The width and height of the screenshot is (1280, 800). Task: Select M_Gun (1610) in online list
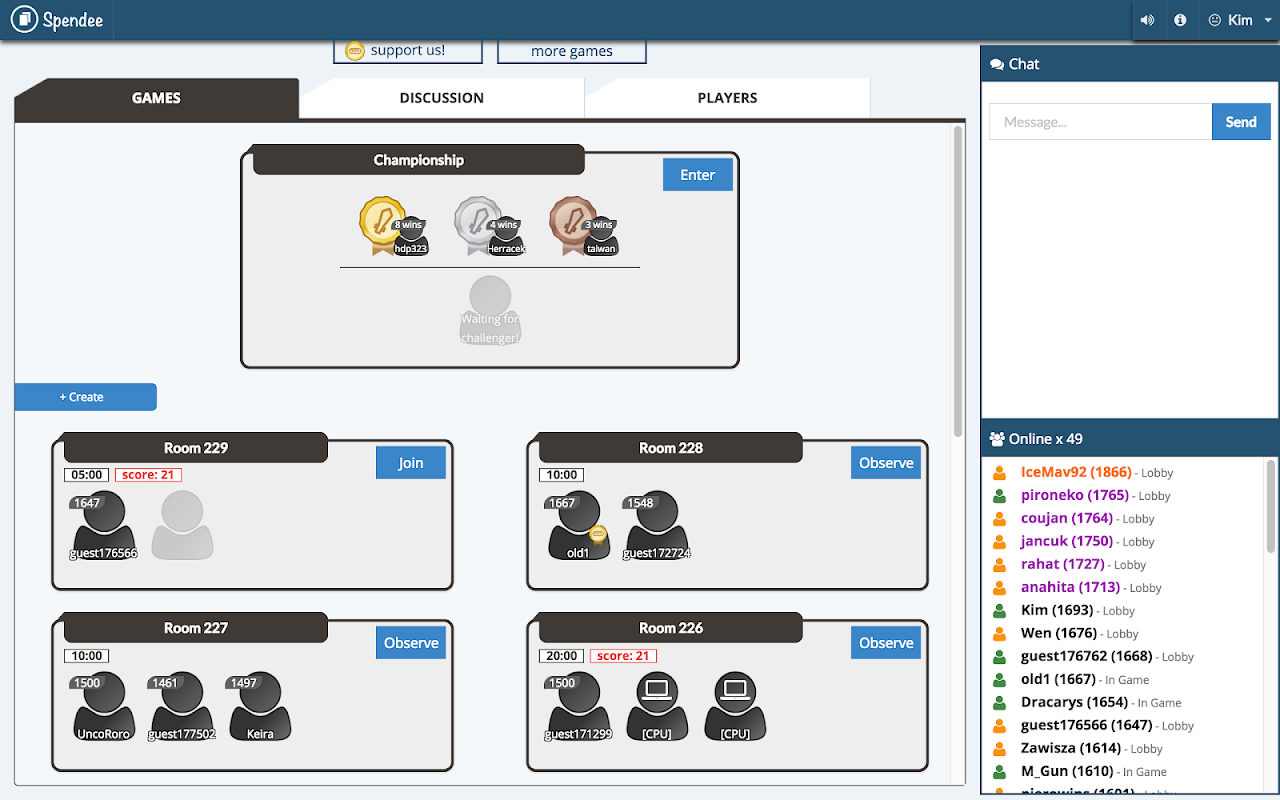point(1067,771)
